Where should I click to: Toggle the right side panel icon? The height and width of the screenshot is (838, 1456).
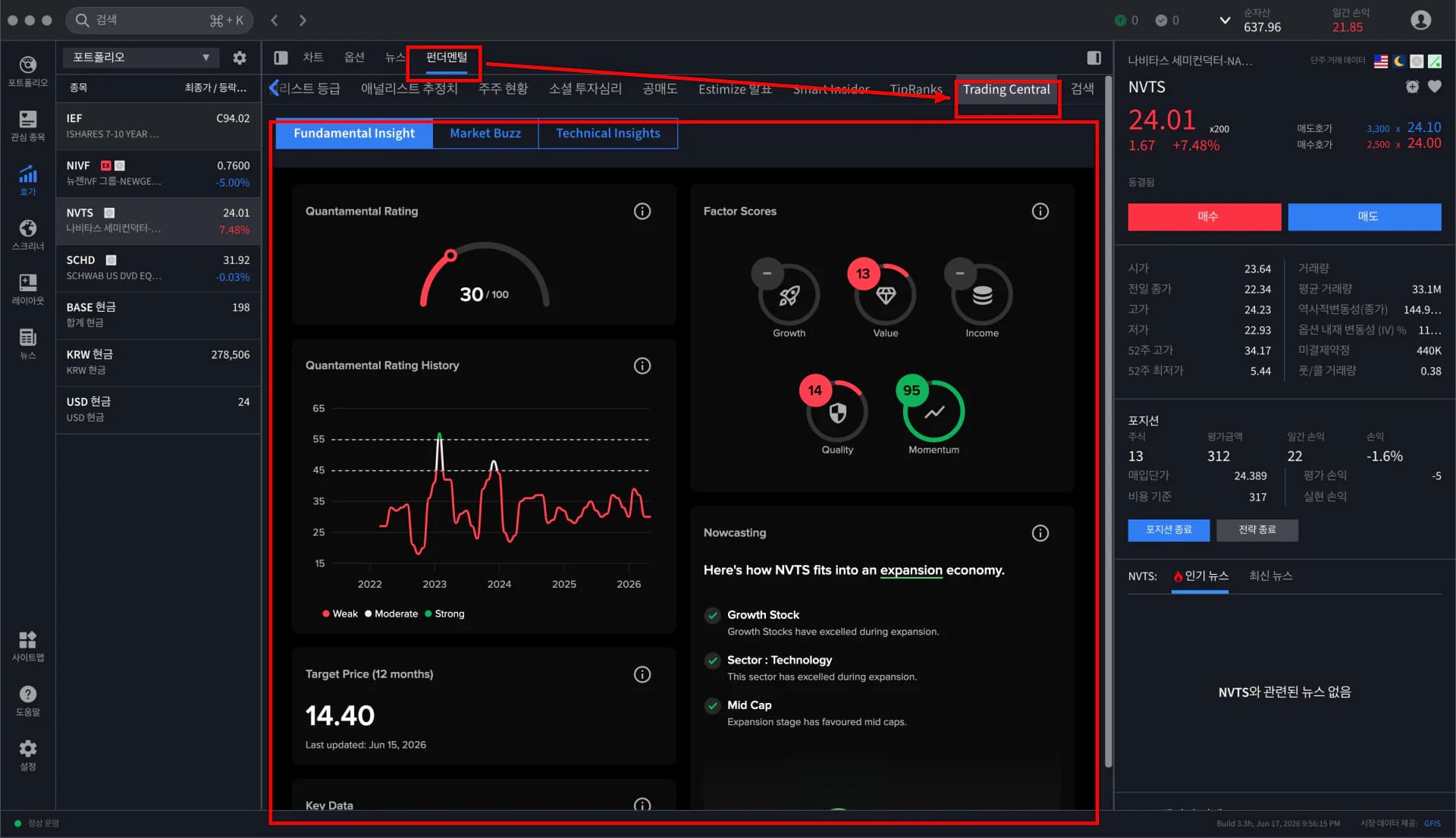pyautogui.click(x=1094, y=58)
